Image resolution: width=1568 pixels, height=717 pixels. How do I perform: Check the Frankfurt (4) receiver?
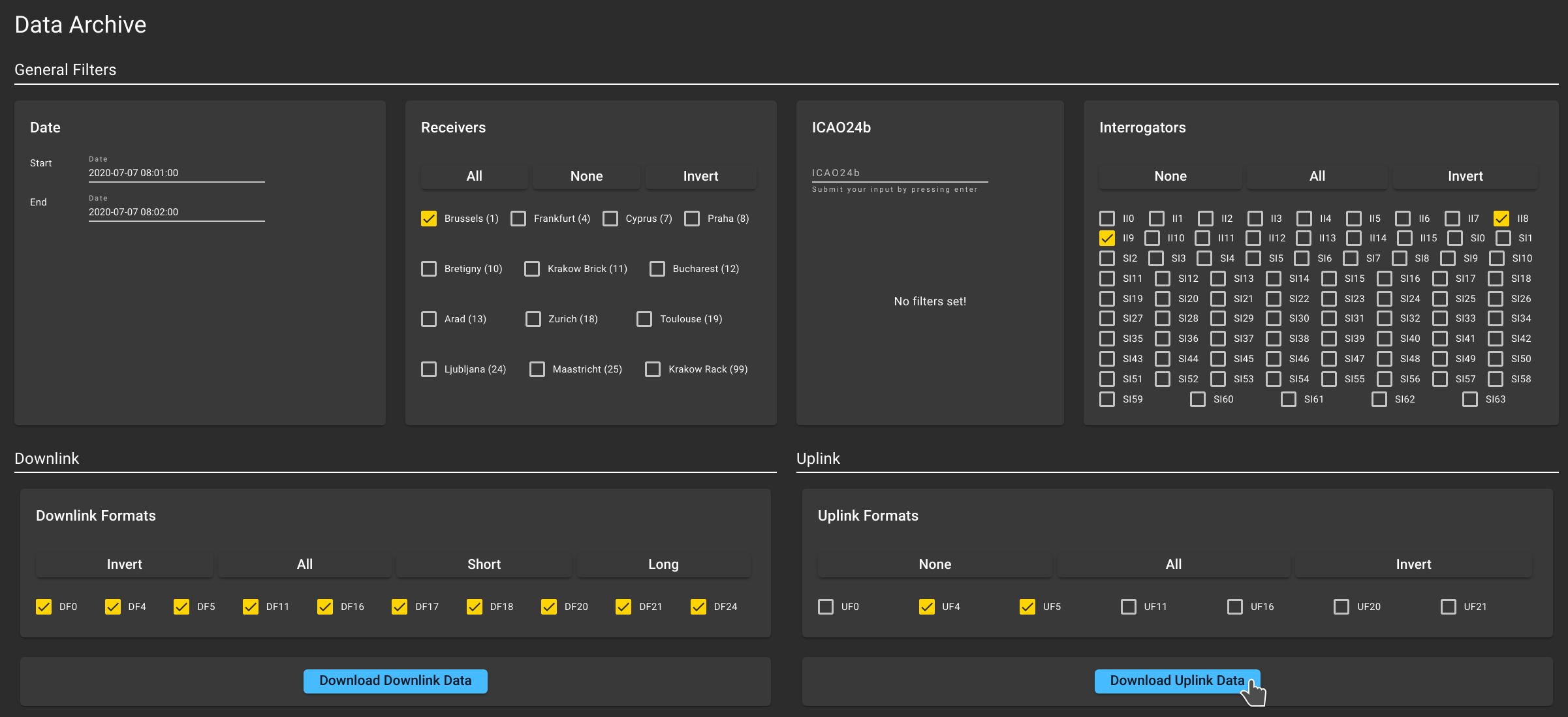click(x=518, y=219)
